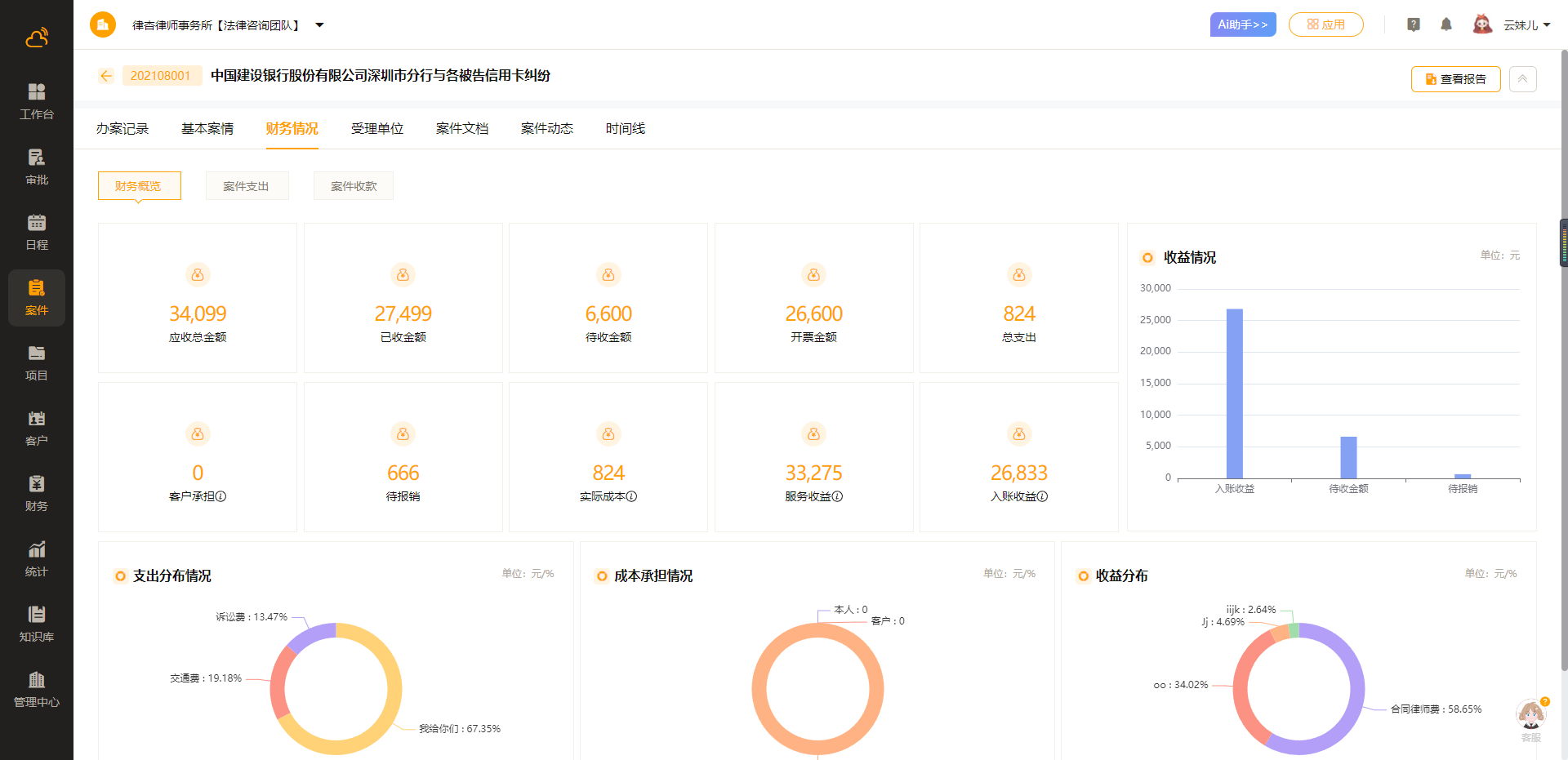Select the 案件支出 sub-tab
This screenshot has width=1568, height=760.
[x=246, y=186]
